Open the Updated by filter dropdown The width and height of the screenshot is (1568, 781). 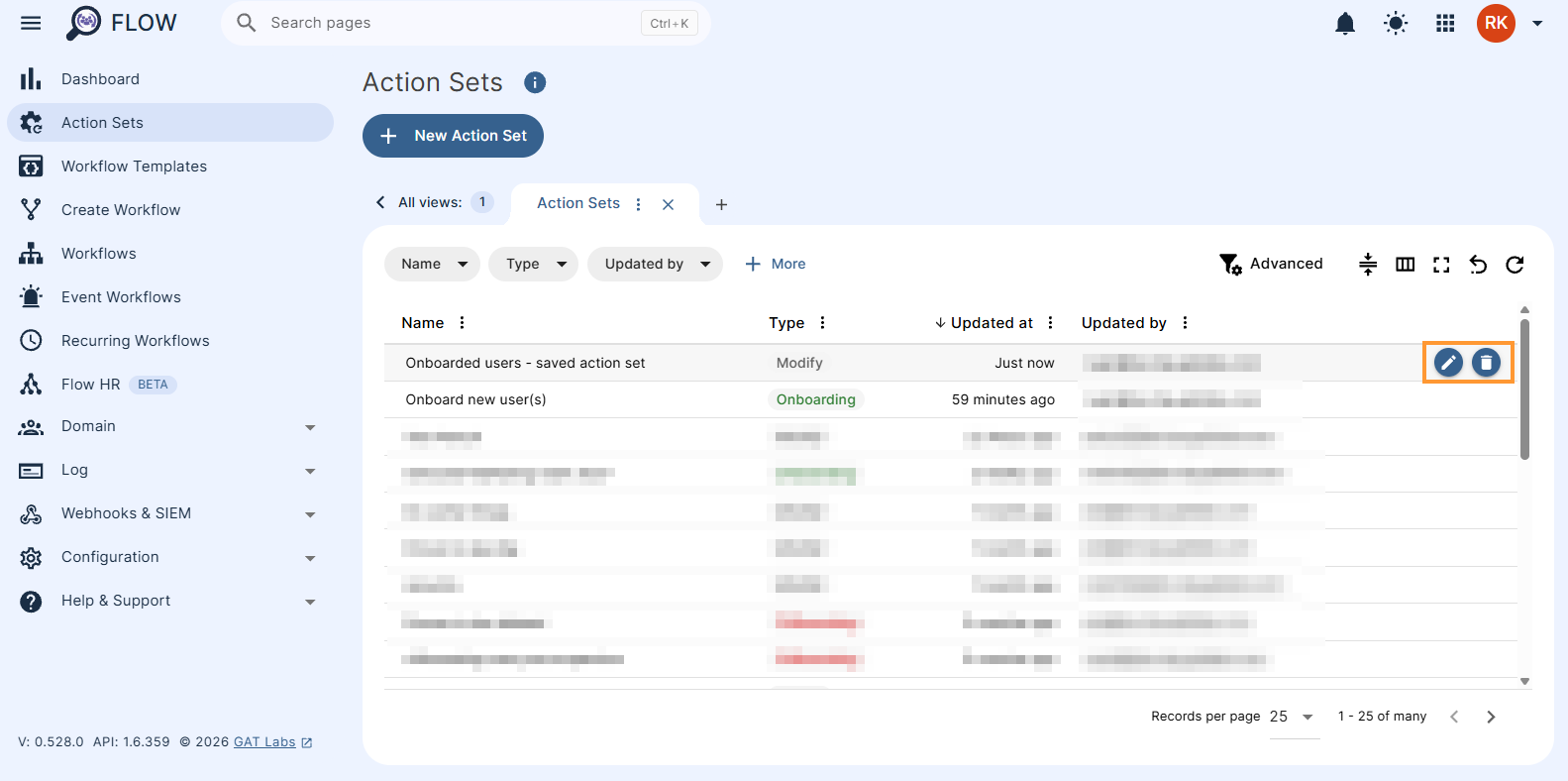[655, 264]
